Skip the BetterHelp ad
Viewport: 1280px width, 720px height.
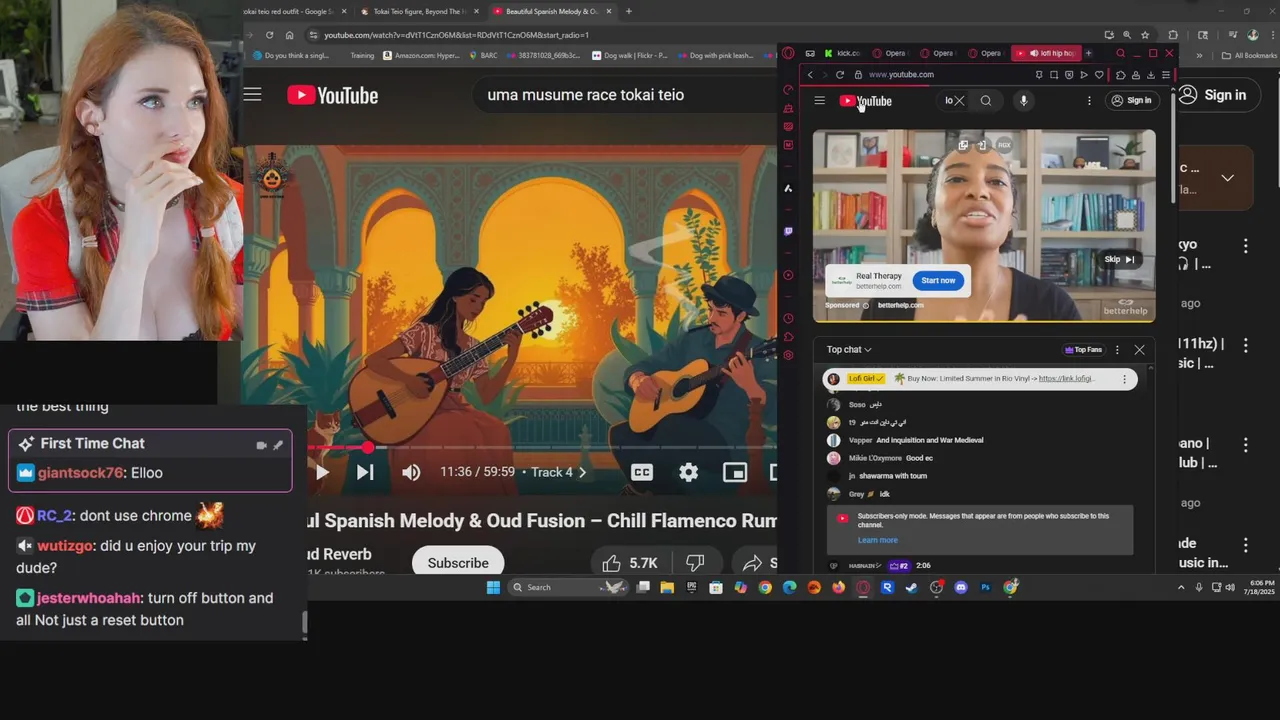tap(1119, 259)
